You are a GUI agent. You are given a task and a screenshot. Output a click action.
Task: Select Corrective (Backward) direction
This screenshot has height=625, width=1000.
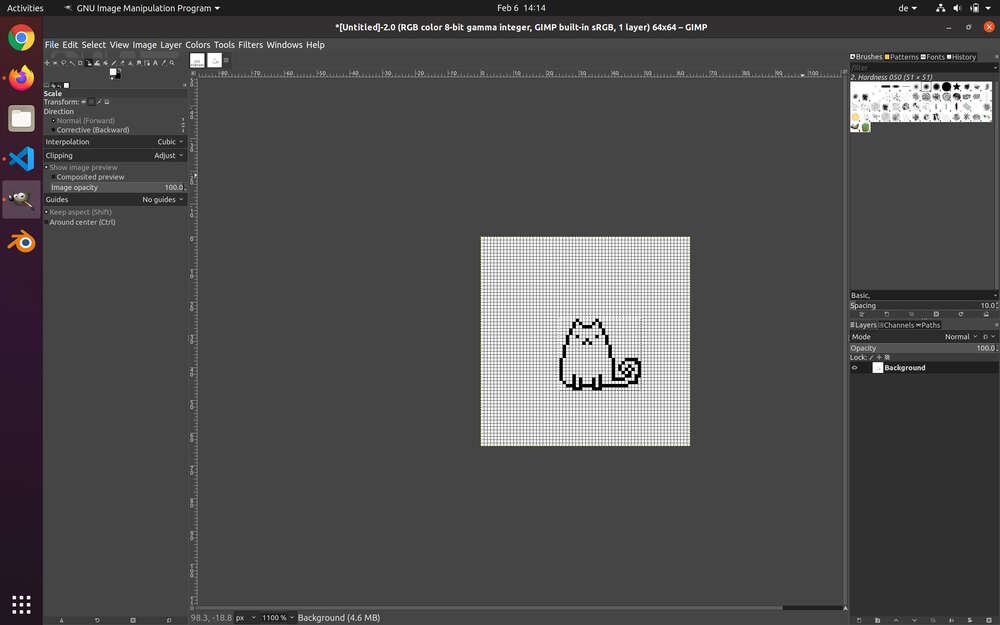(x=89, y=130)
